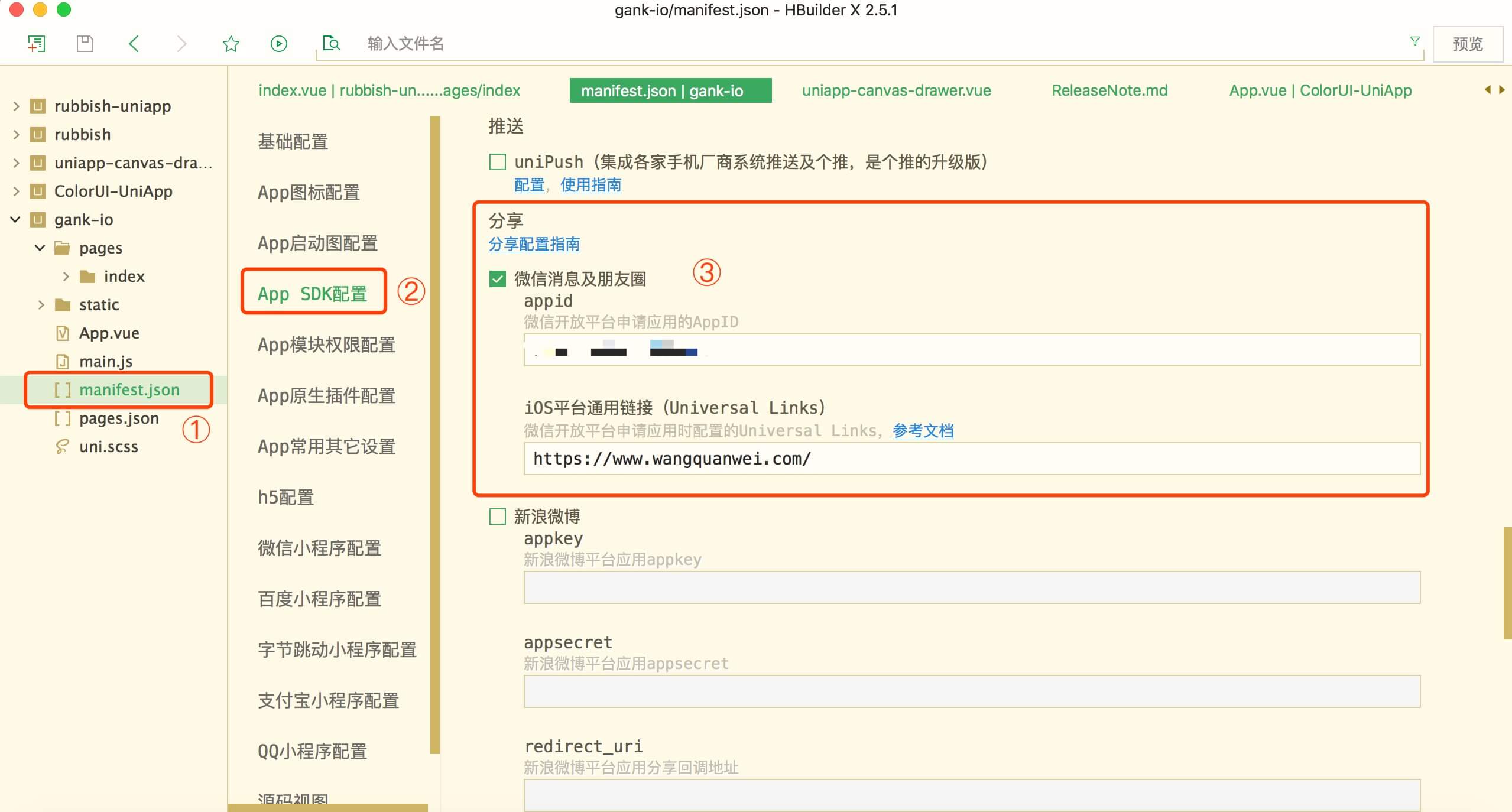Click the new file toolbar icon
1512x812 pixels.
tap(37, 43)
